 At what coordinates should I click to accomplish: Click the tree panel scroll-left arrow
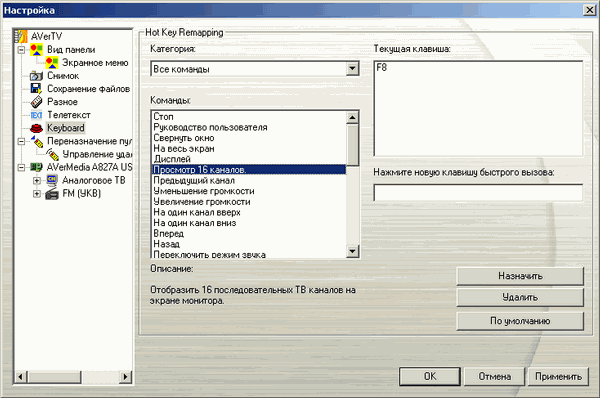21,377
